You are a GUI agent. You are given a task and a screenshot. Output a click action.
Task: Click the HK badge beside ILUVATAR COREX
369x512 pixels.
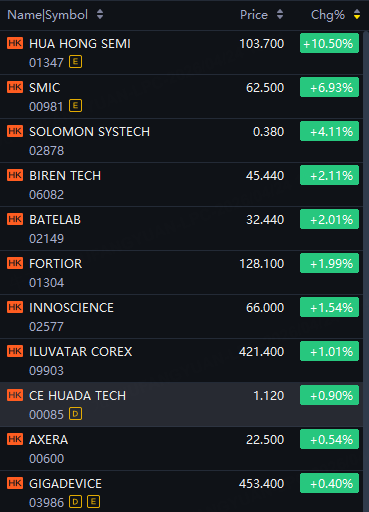coord(15,351)
